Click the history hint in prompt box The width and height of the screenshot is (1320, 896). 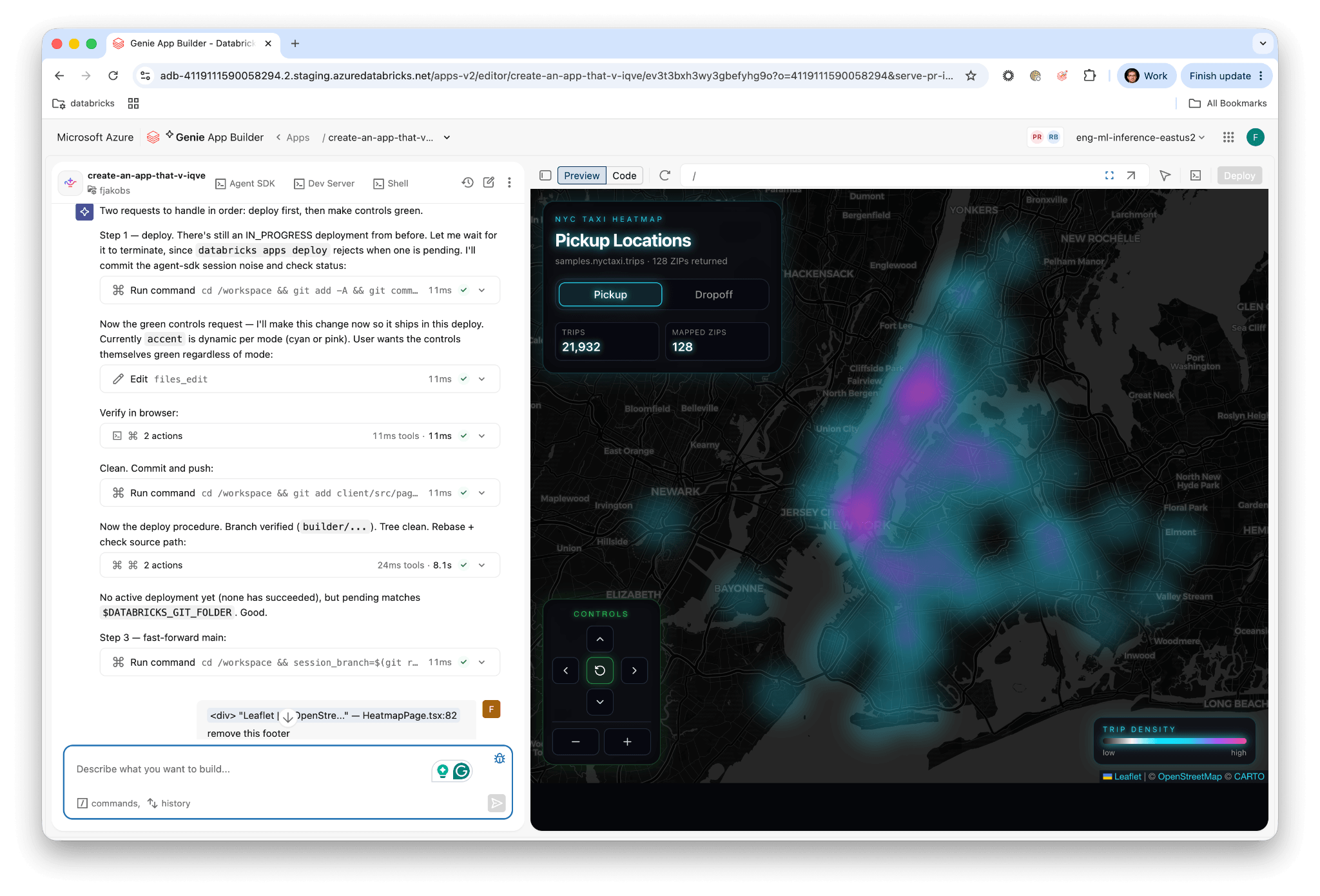tap(169, 803)
